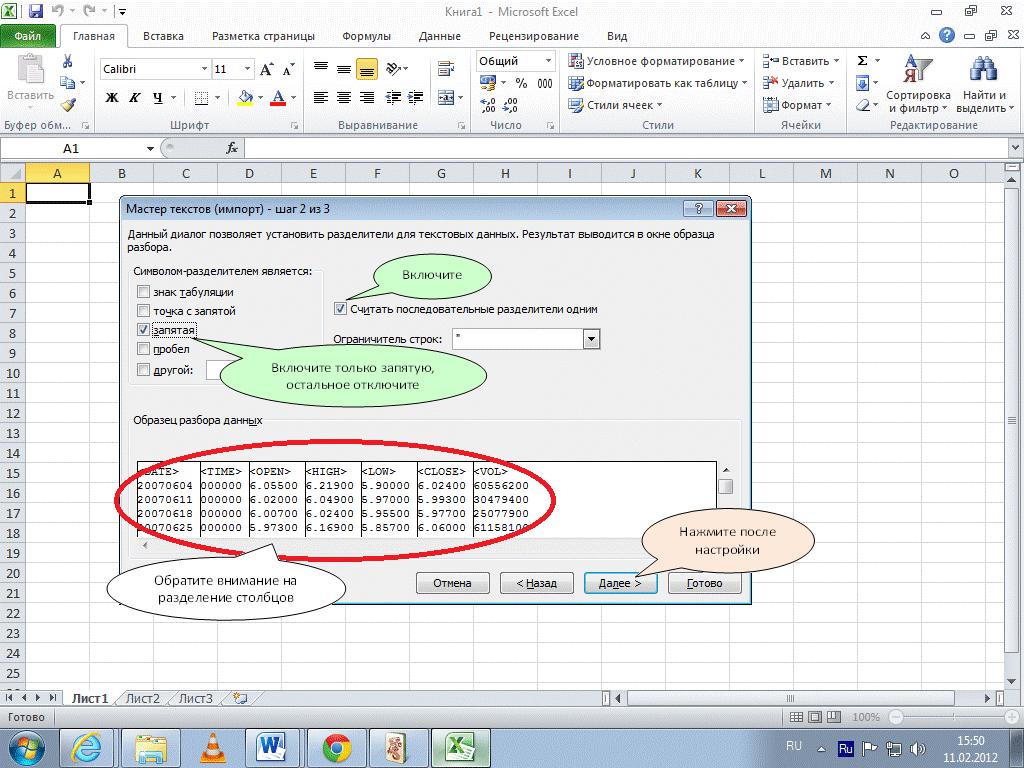This screenshot has height=768, width=1024.
Task: Open the font name Calibri dropdown
Action: point(204,69)
